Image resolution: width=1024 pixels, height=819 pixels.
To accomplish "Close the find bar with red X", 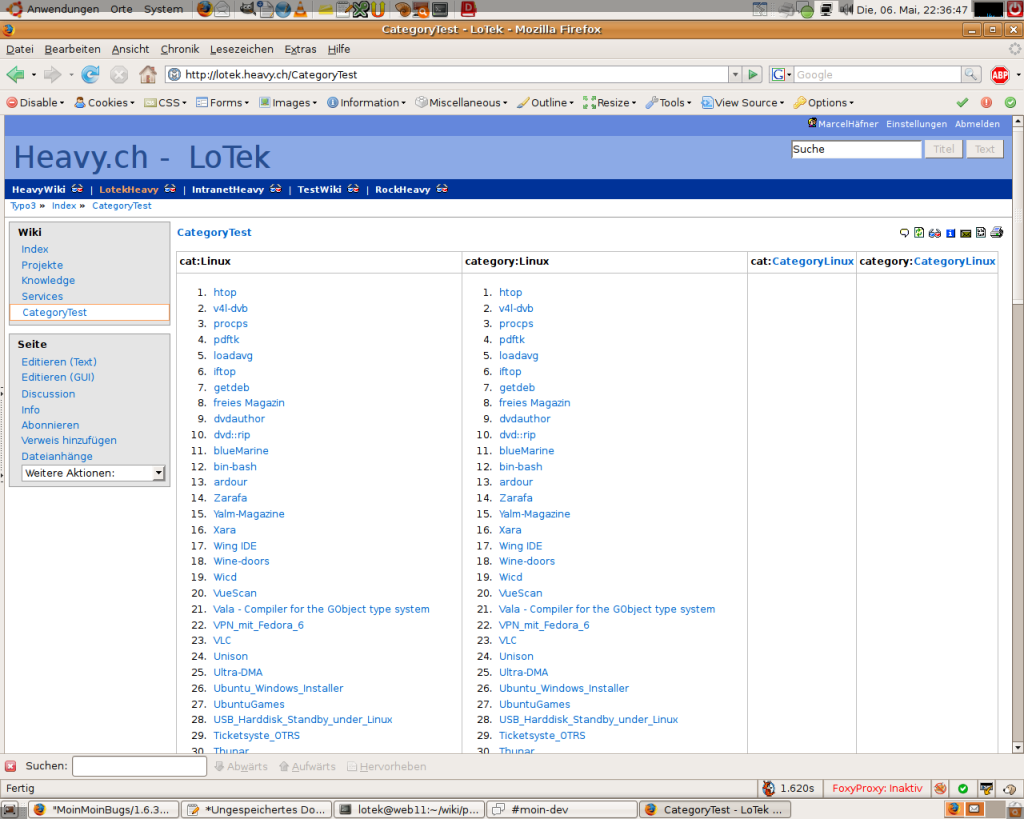I will click(x=10, y=766).
